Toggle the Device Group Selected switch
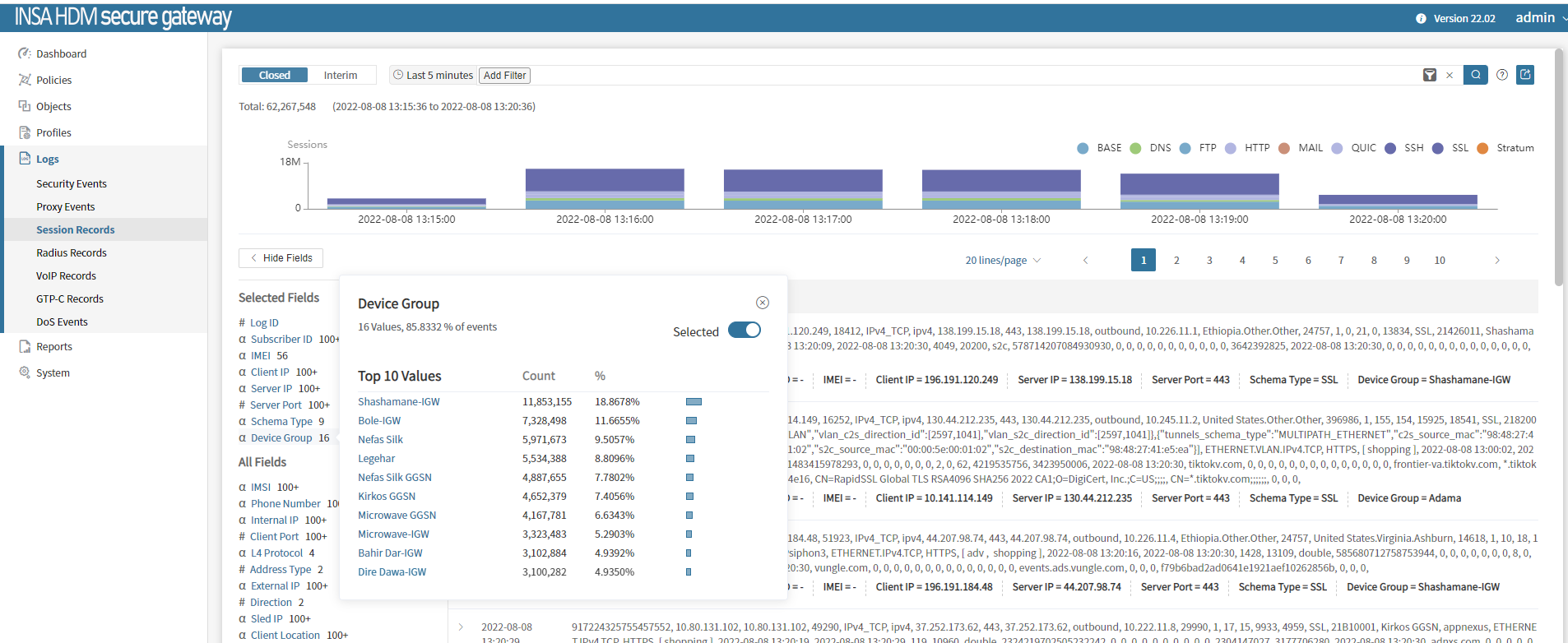1568x643 pixels. [745, 331]
